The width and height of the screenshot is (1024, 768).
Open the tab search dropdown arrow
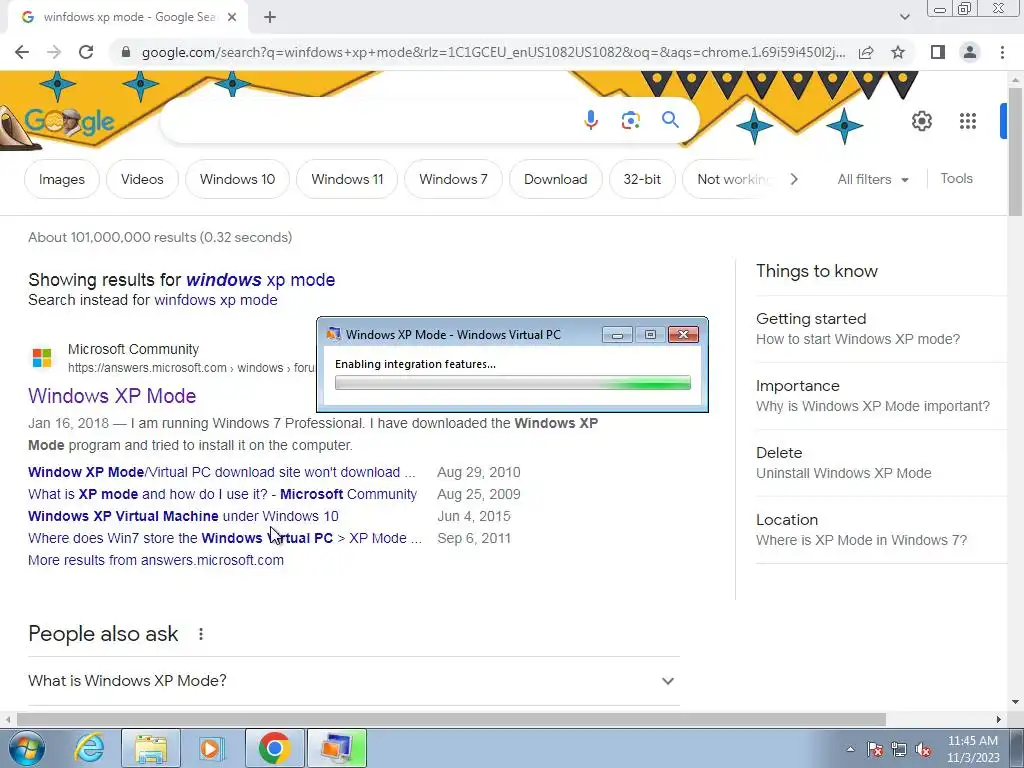[x=904, y=17]
